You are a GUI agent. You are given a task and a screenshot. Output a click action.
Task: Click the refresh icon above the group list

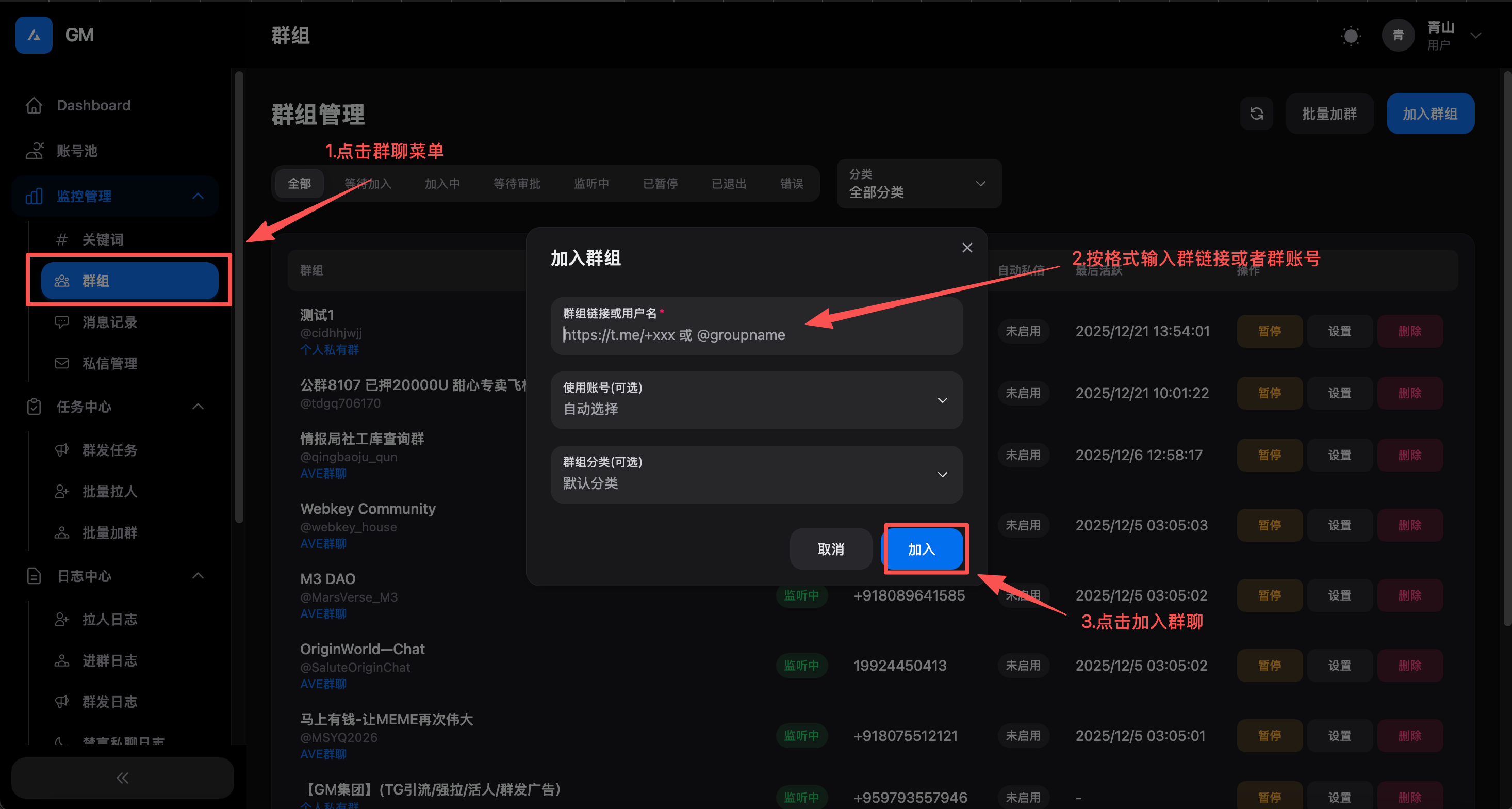point(1257,114)
